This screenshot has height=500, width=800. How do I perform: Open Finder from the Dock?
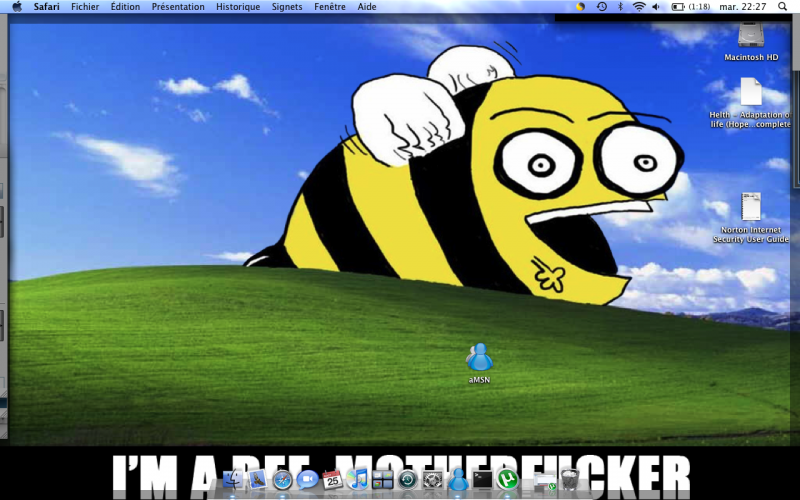pos(232,480)
